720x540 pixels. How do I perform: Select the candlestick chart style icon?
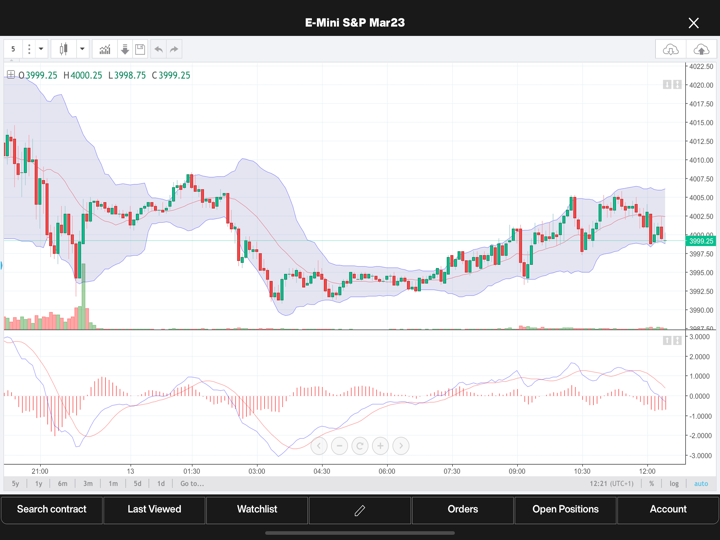[64, 49]
